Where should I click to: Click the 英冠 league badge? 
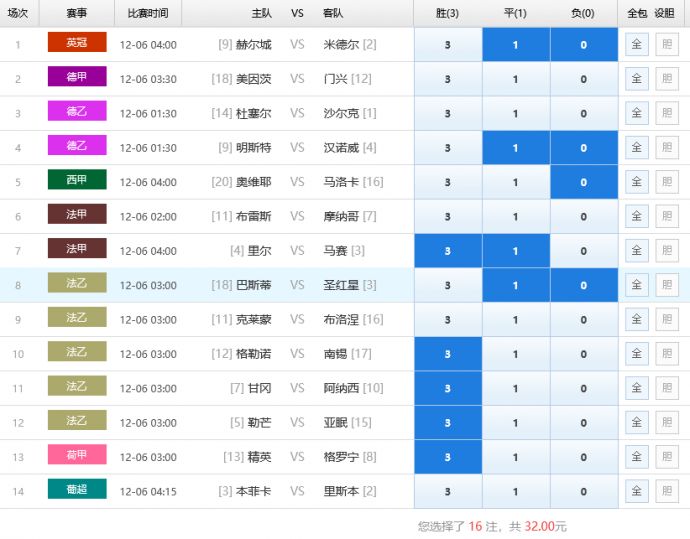pyautogui.click(x=77, y=44)
